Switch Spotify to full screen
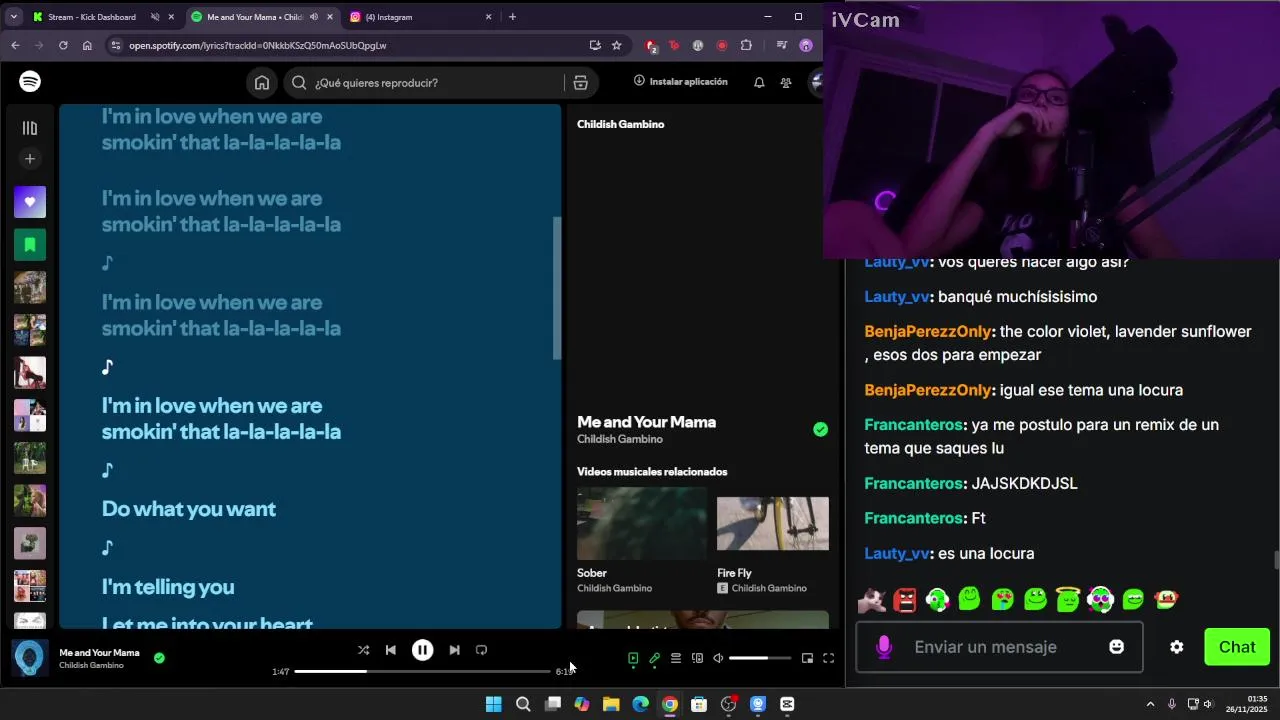The width and height of the screenshot is (1280, 720). point(828,658)
